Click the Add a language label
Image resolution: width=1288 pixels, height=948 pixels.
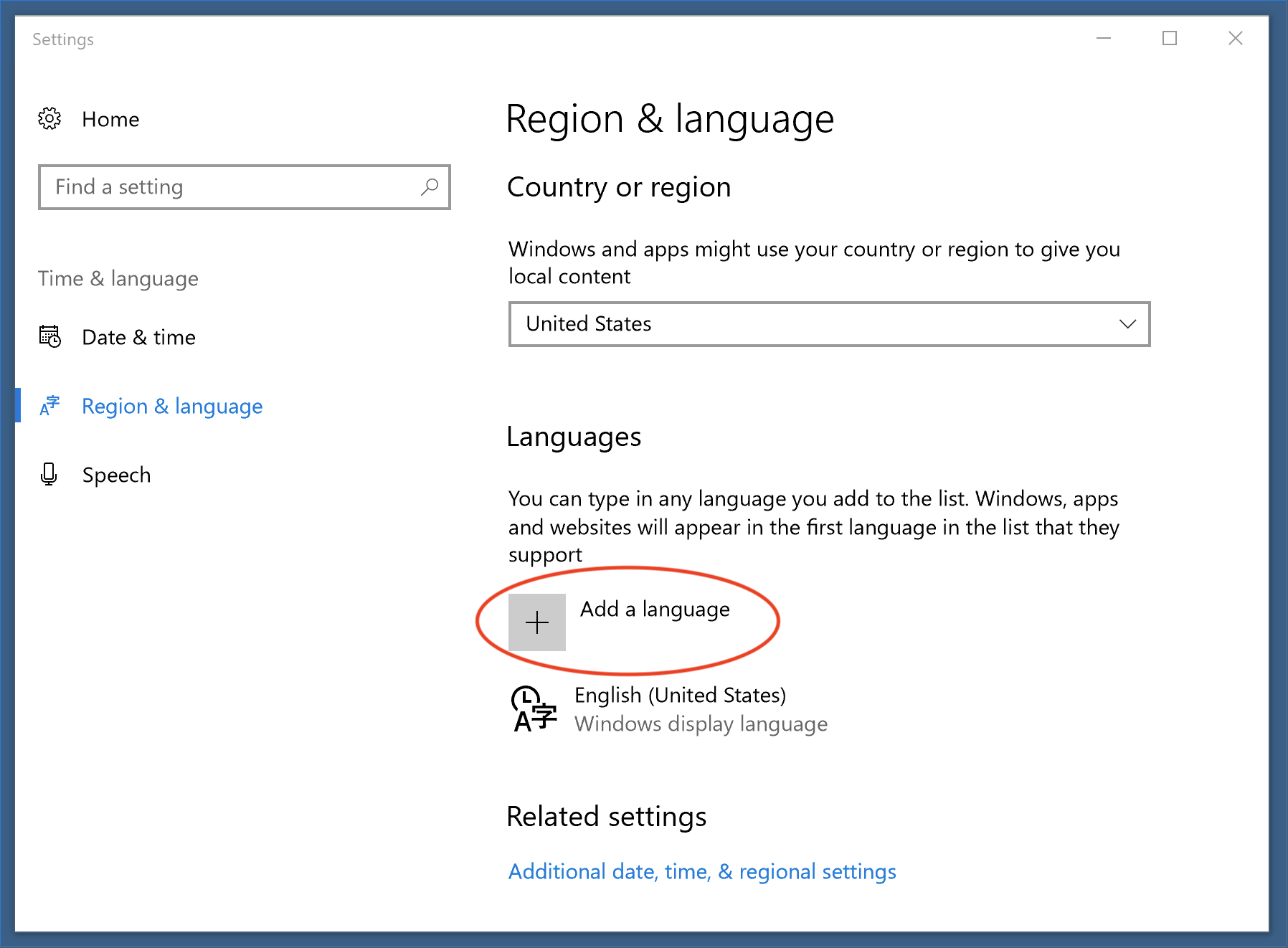(655, 610)
